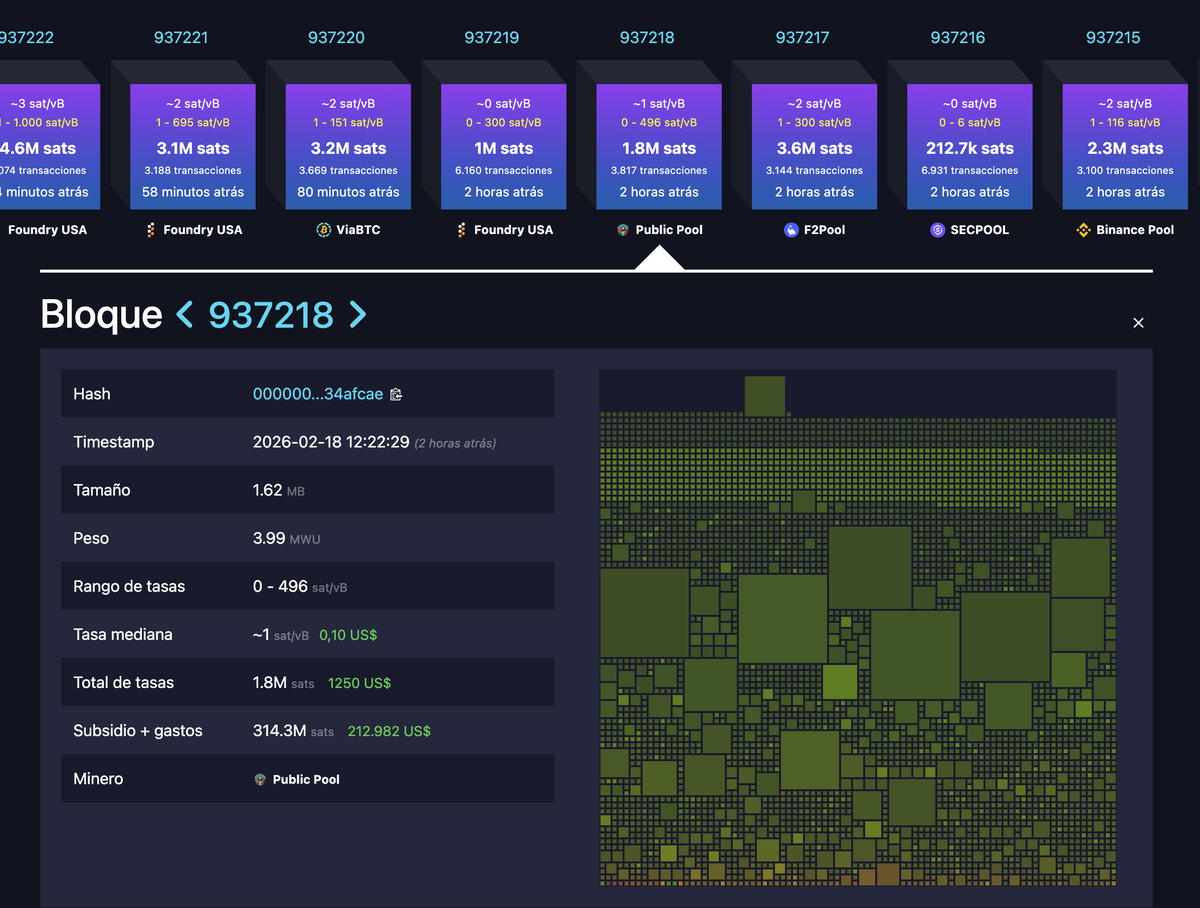
Task: Click the coinbase square atop the transaction map
Action: tap(765, 395)
